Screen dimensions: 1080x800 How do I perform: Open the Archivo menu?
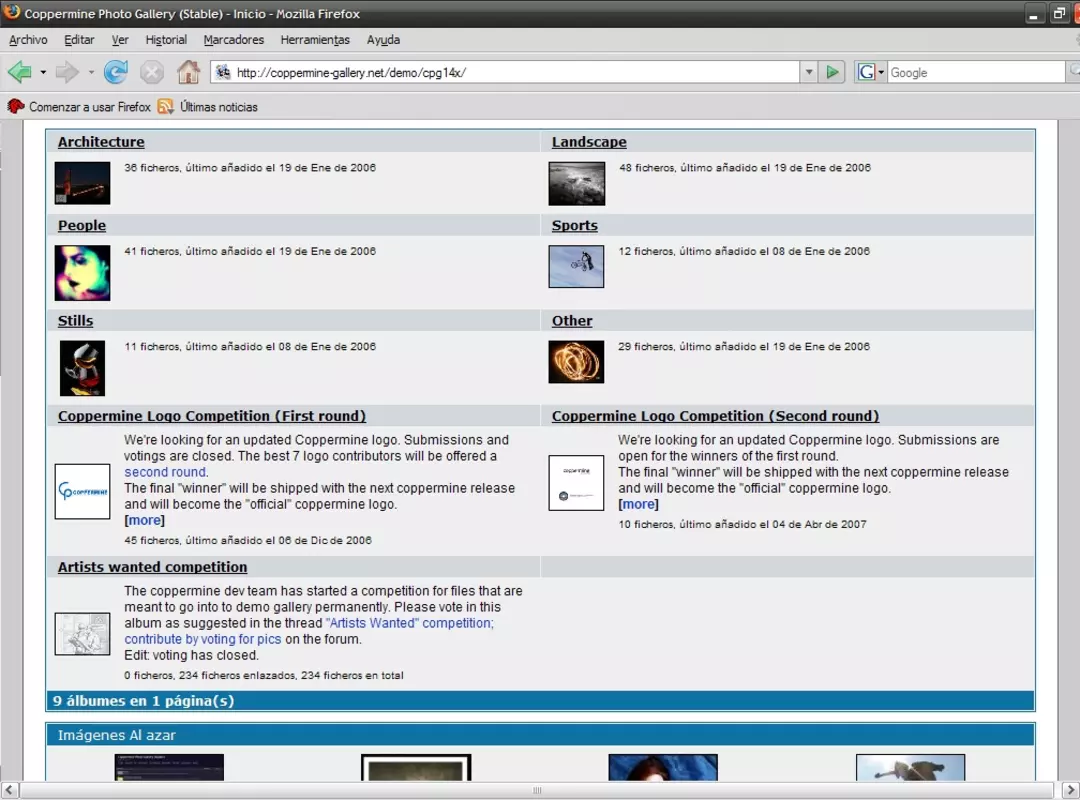pyautogui.click(x=28, y=40)
